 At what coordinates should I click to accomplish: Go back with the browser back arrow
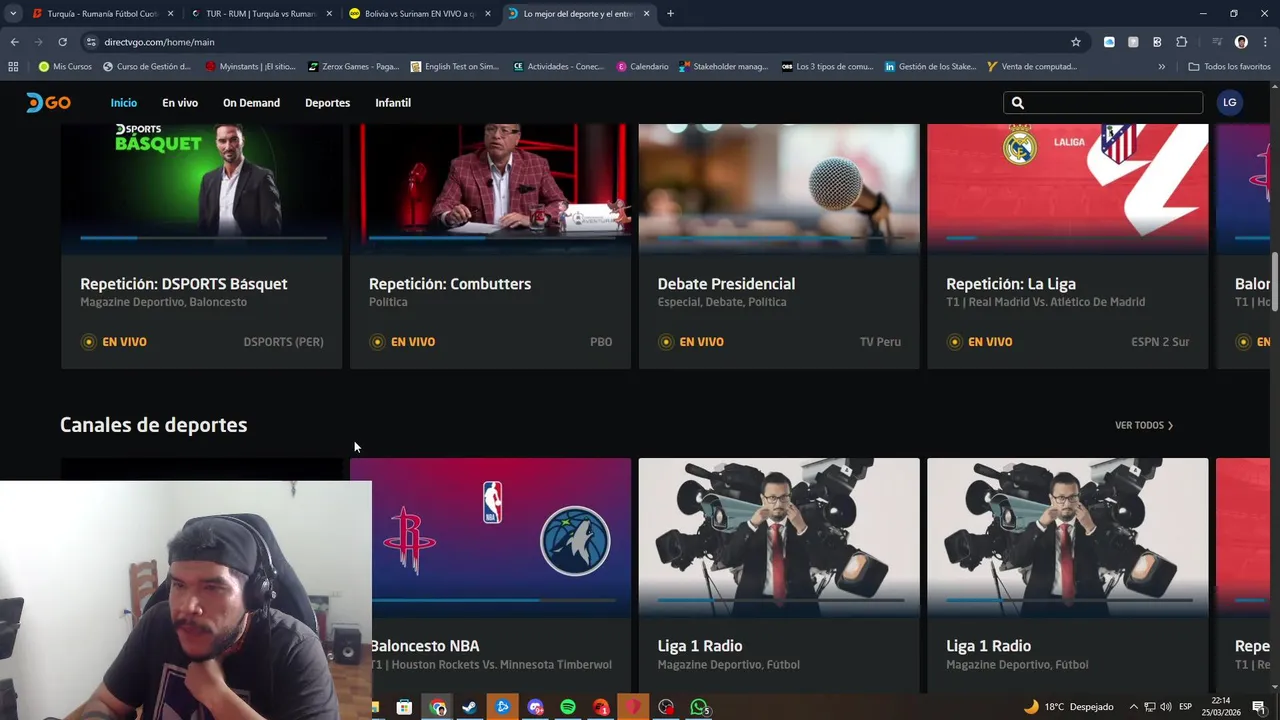pos(14,42)
